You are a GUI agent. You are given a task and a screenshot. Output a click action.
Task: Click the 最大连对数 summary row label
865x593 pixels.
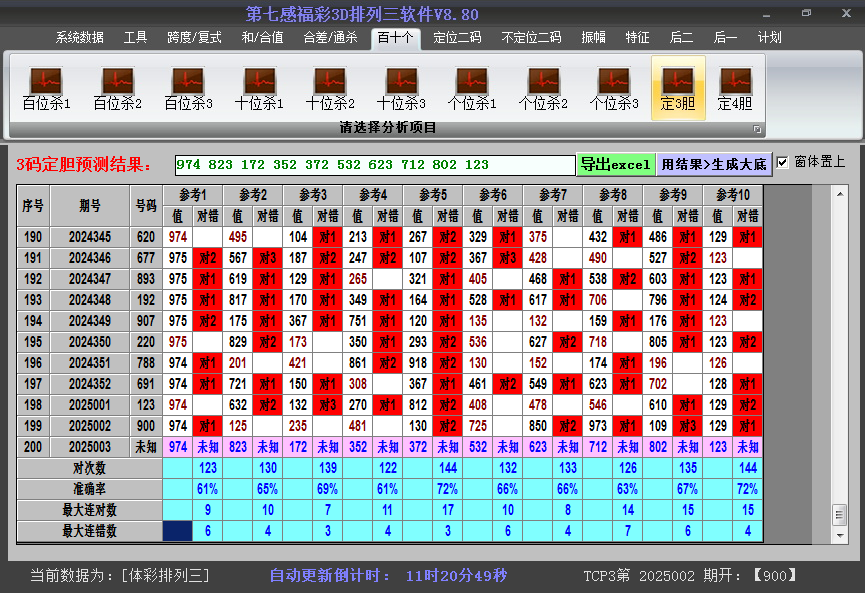[x=89, y=510]
